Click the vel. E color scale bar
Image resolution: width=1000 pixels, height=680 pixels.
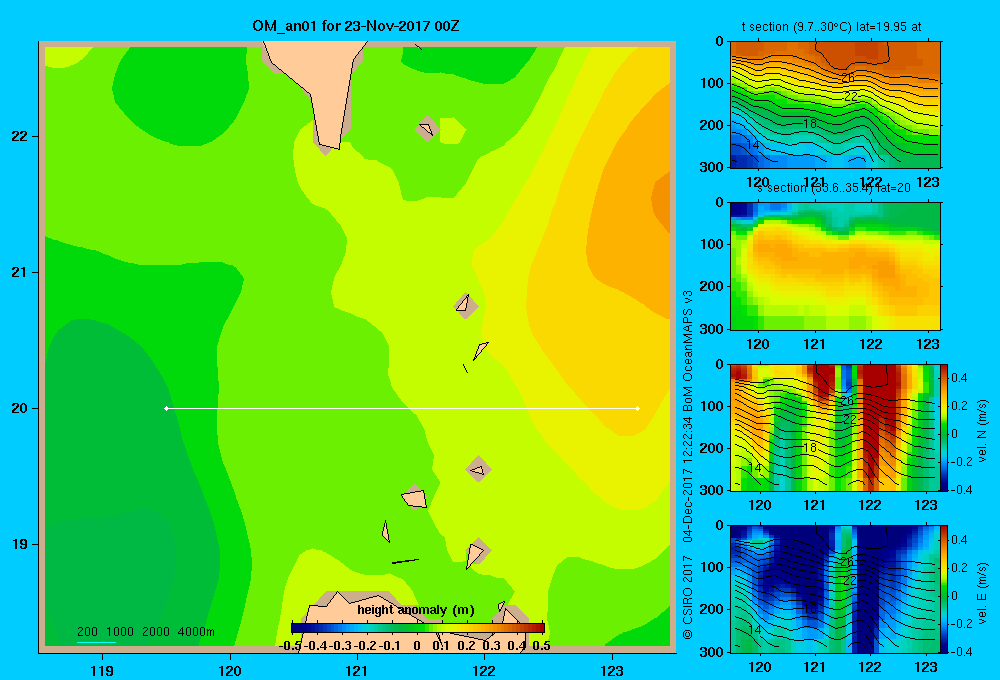944,589
